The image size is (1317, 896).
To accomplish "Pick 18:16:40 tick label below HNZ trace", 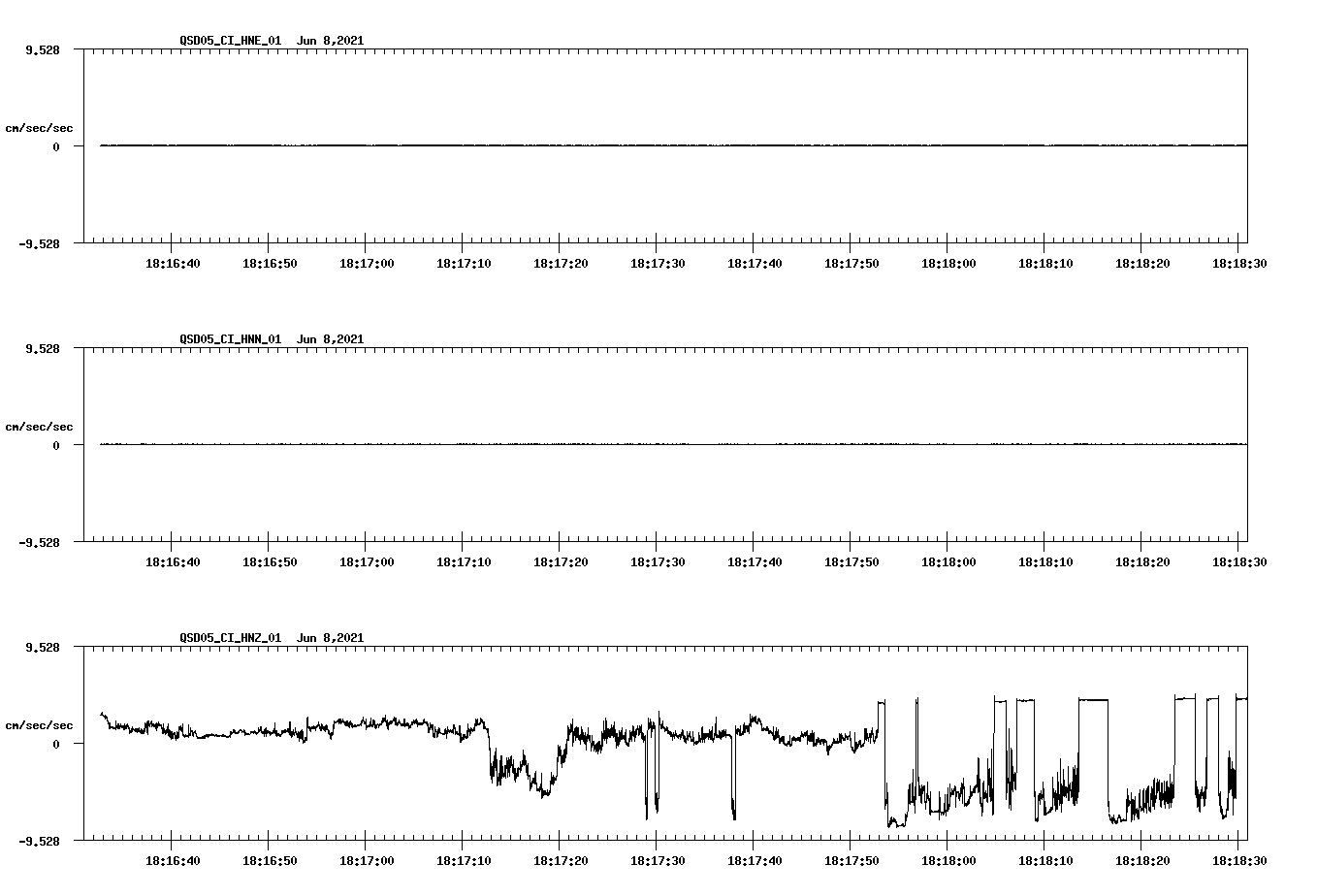I will (x=173, y=861).
